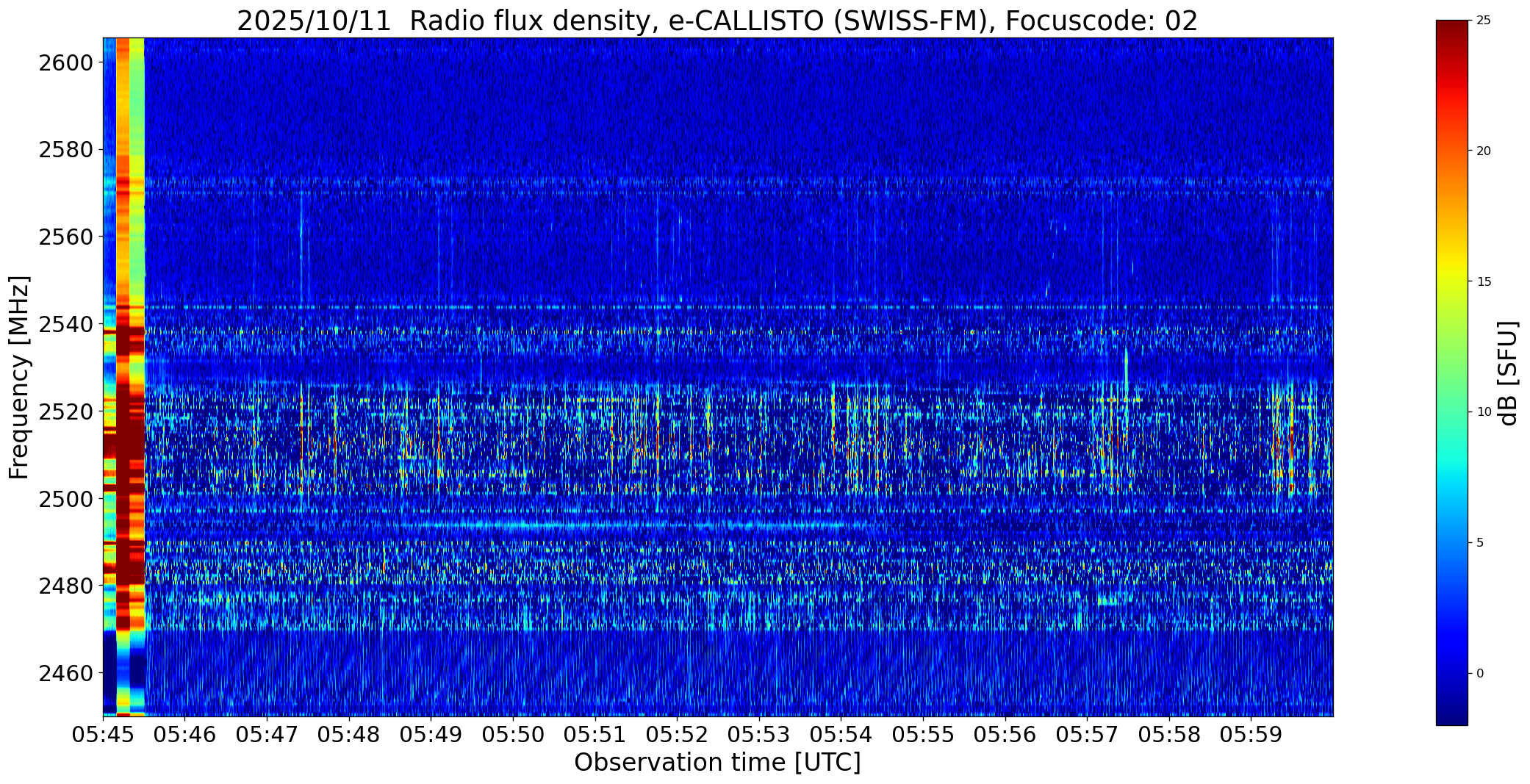Click the dark red burst band at 05:45
This screenshot has height=784, width=1530.
[x=123, y=377]
